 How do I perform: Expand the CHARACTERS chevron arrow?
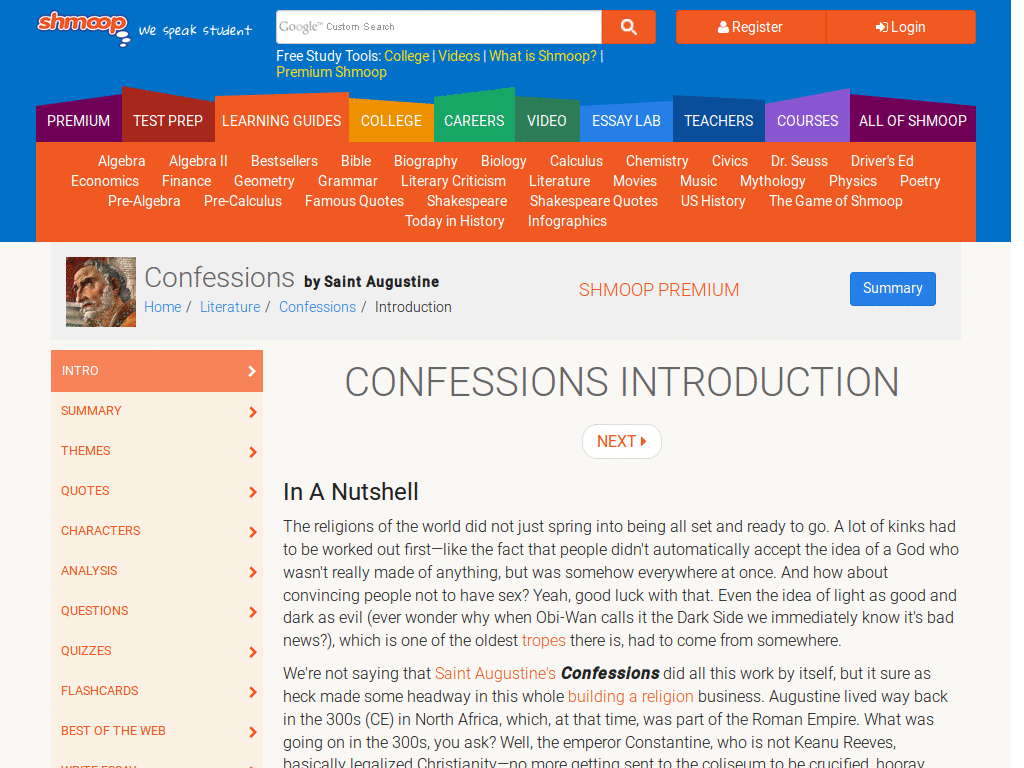pyautogui.click(x=253, y=532)
